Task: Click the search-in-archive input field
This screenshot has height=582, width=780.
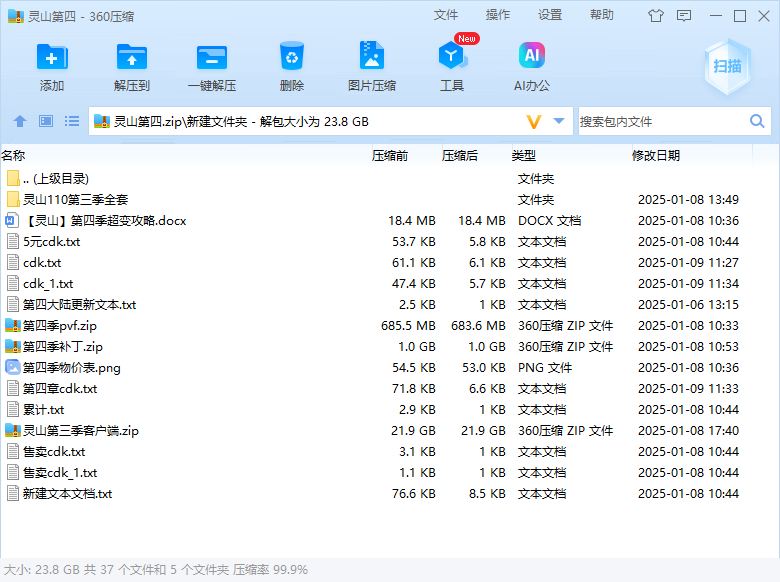Action: [x=660, y=121]
